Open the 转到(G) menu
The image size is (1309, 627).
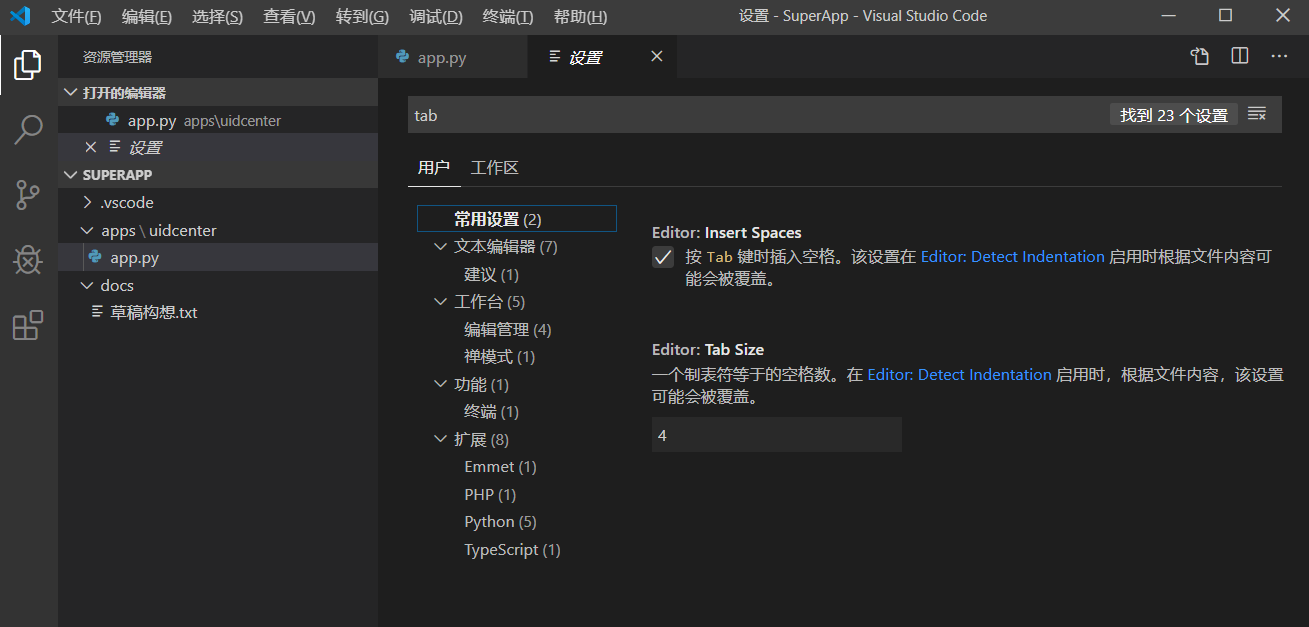[x=362, y=17]
